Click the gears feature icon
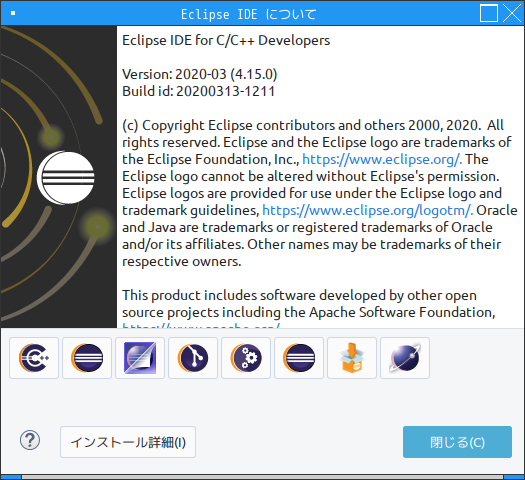The height and width of the screenshot is (480, 525). coord(246,358)
